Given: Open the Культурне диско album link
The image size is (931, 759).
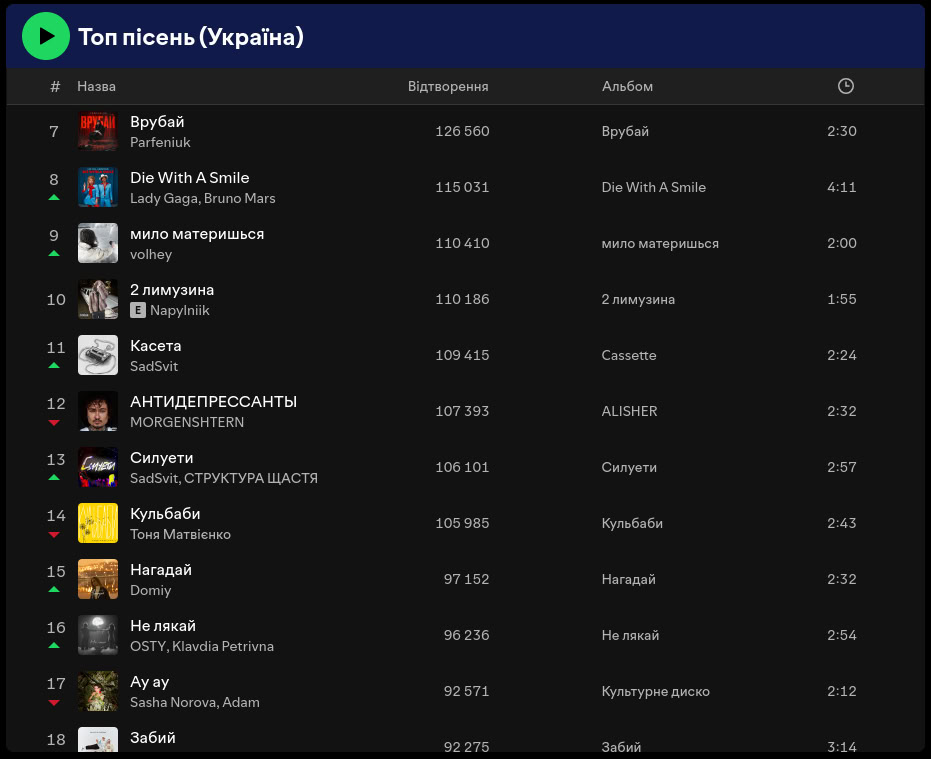Looking at the screenshot, I should tap(656, 691).
